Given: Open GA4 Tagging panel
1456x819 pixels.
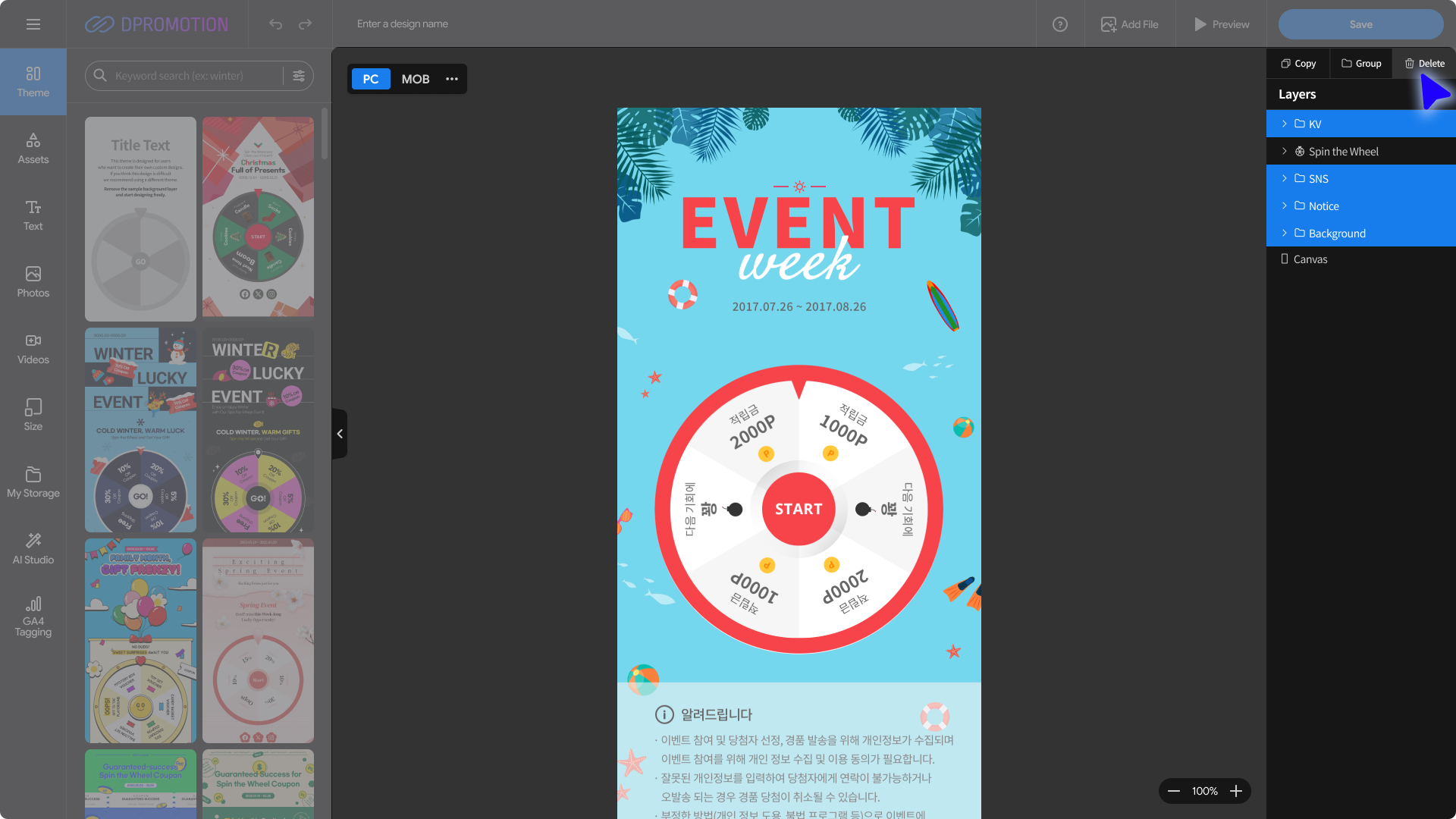Looking at the screenshot, I should tap(33, 616).
